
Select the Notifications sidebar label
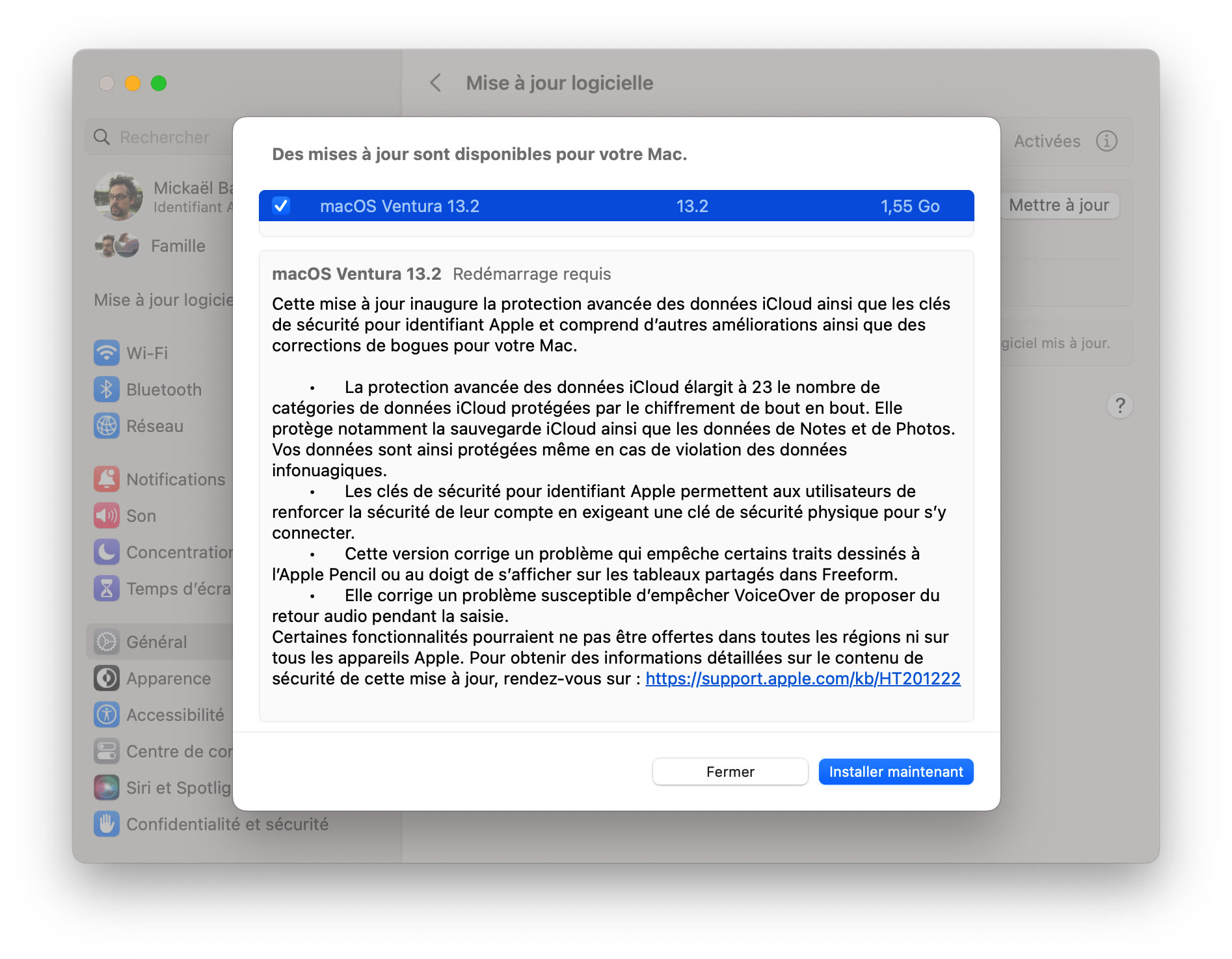point(176,479)
